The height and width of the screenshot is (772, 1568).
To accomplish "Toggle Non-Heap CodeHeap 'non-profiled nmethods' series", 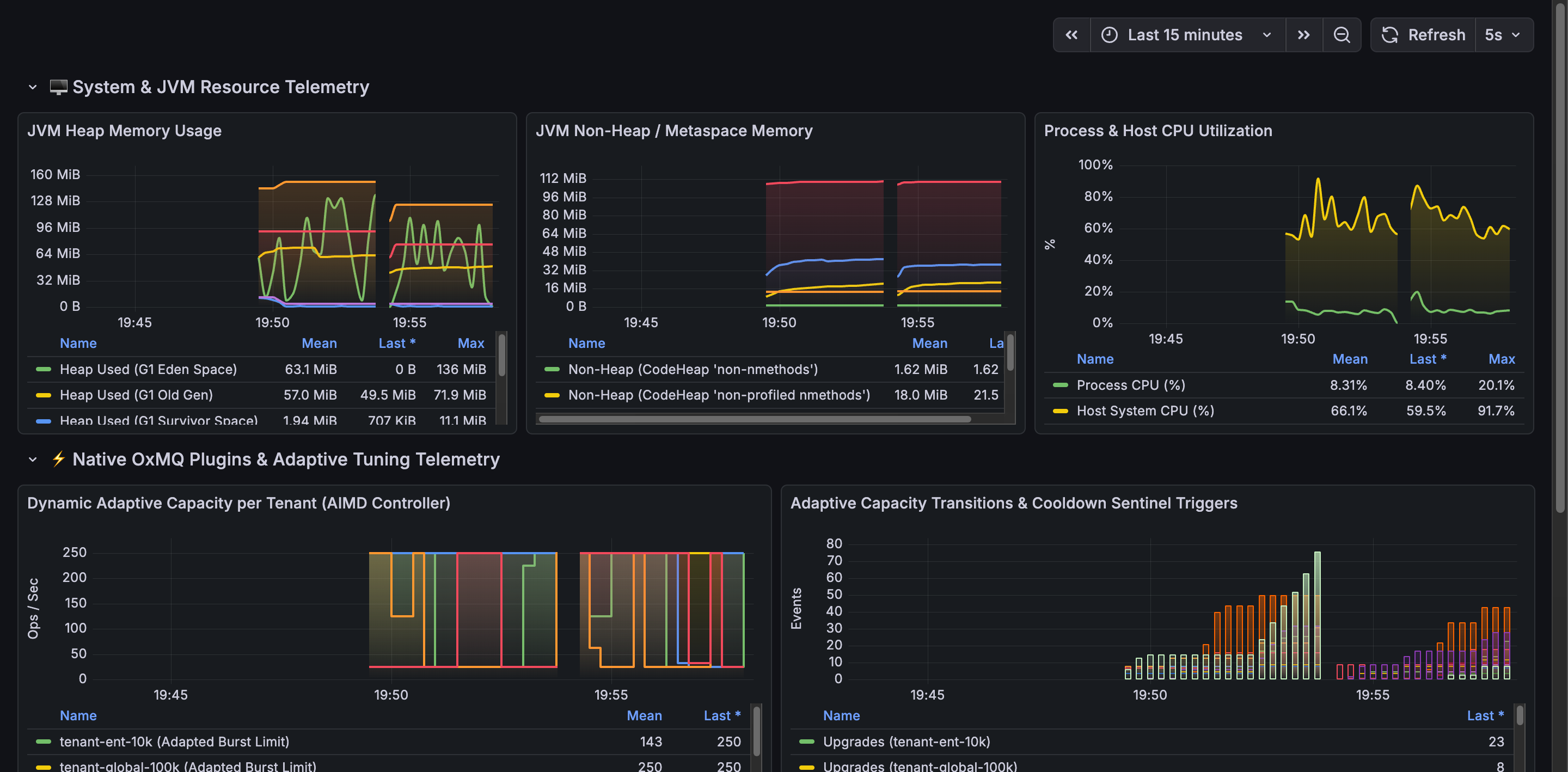I will pos(719,395).
